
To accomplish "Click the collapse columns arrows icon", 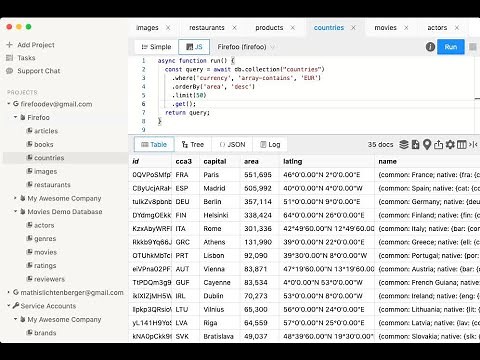I will click(473, 145).
